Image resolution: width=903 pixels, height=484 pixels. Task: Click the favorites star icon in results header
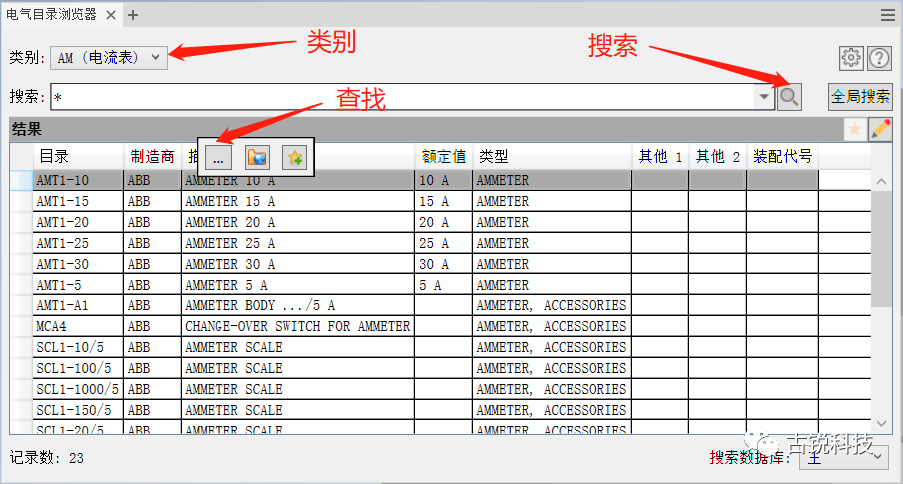855,130
